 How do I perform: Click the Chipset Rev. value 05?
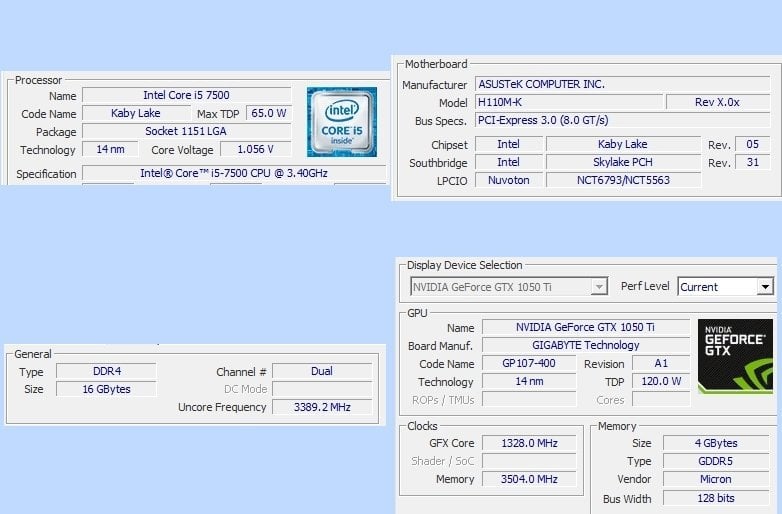[x=753, y=144]
